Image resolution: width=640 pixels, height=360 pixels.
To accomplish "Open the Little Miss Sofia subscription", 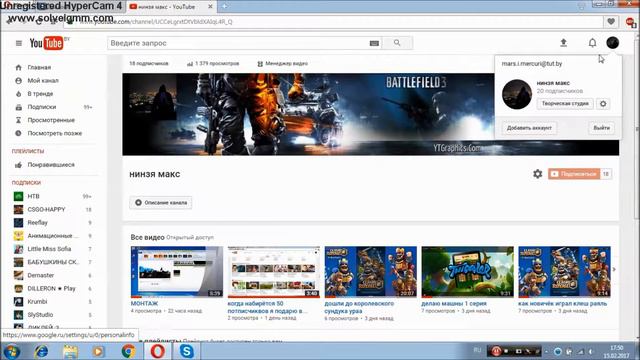I will [49, 249].
